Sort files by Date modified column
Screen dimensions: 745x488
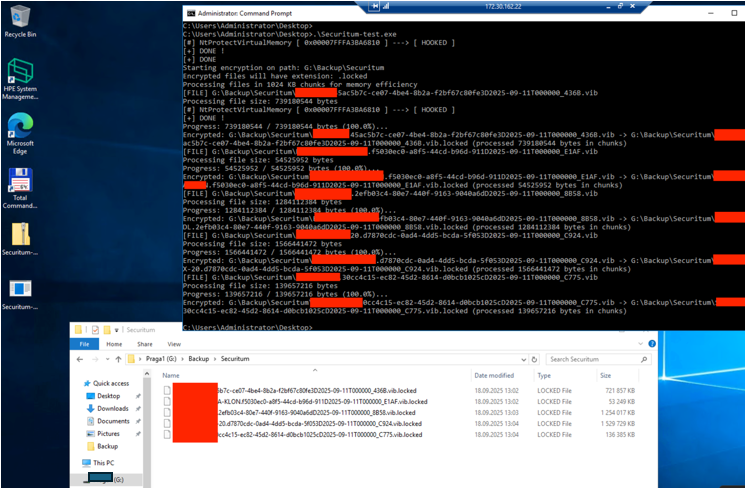495,375
